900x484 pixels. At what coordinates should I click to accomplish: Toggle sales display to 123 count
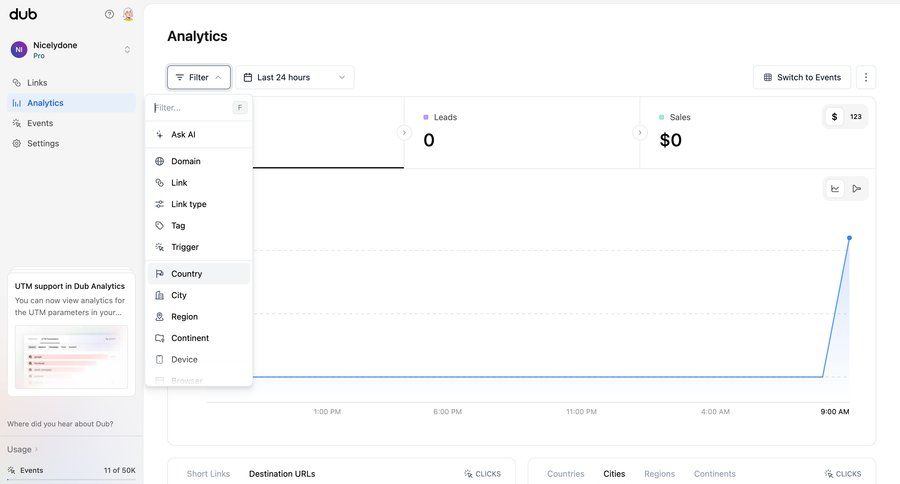click(856, 117)
